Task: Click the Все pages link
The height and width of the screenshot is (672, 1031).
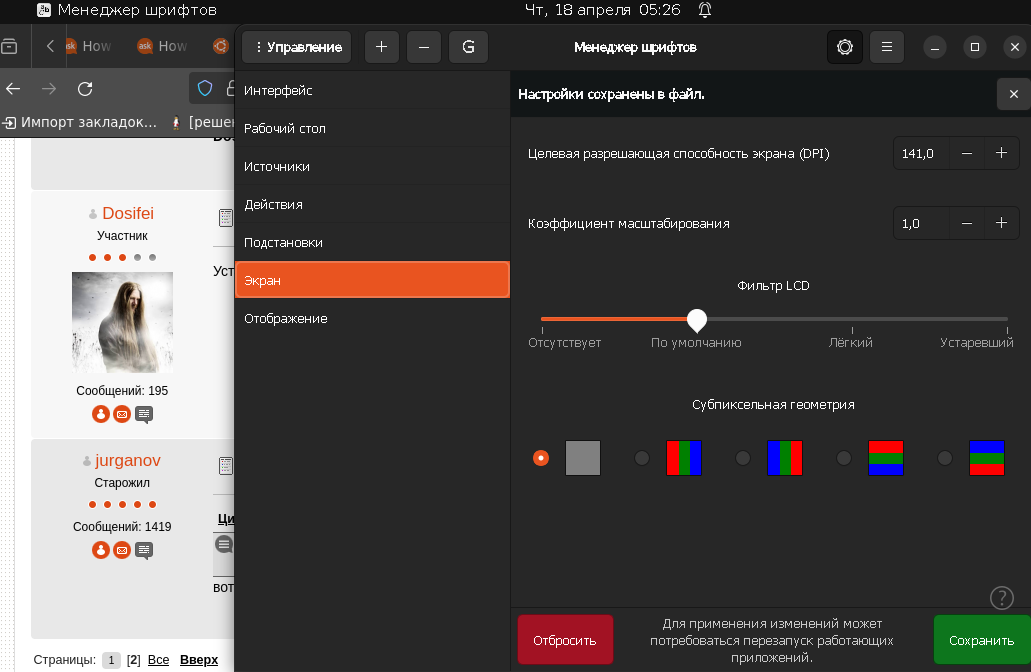Action: [158, 660]
